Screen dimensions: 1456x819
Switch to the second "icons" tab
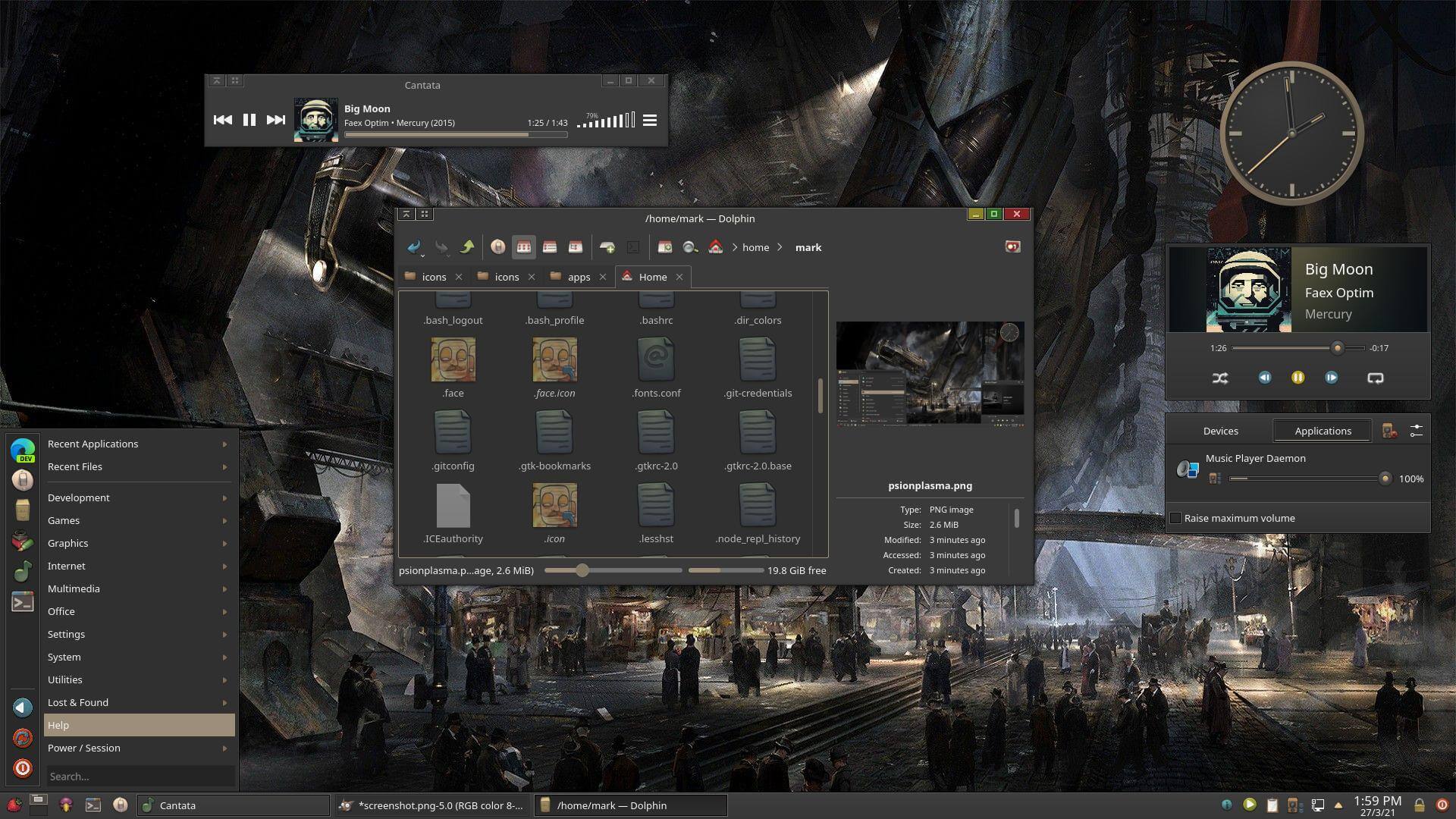coord(507,277)
